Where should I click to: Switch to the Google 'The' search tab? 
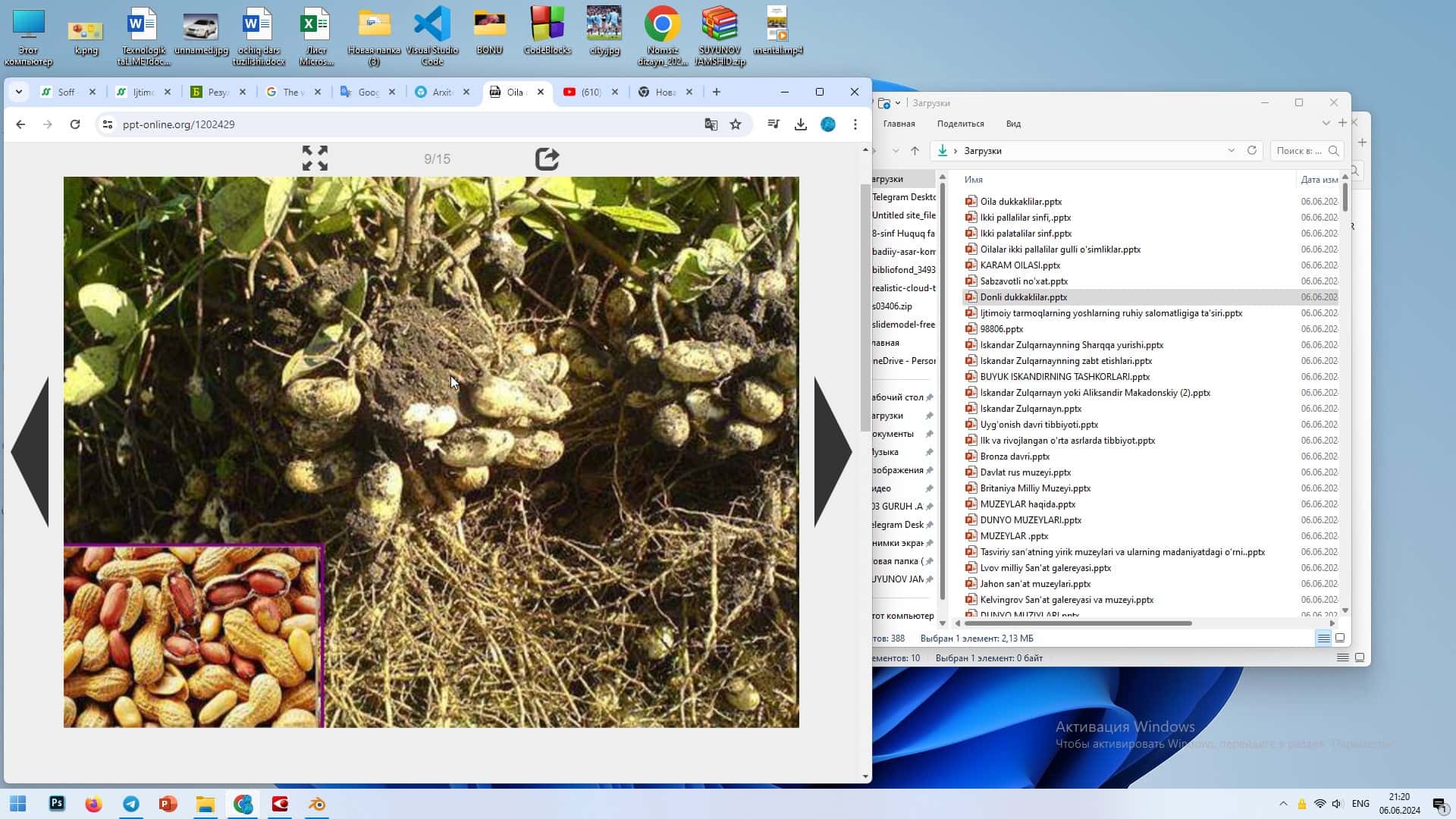291,92
